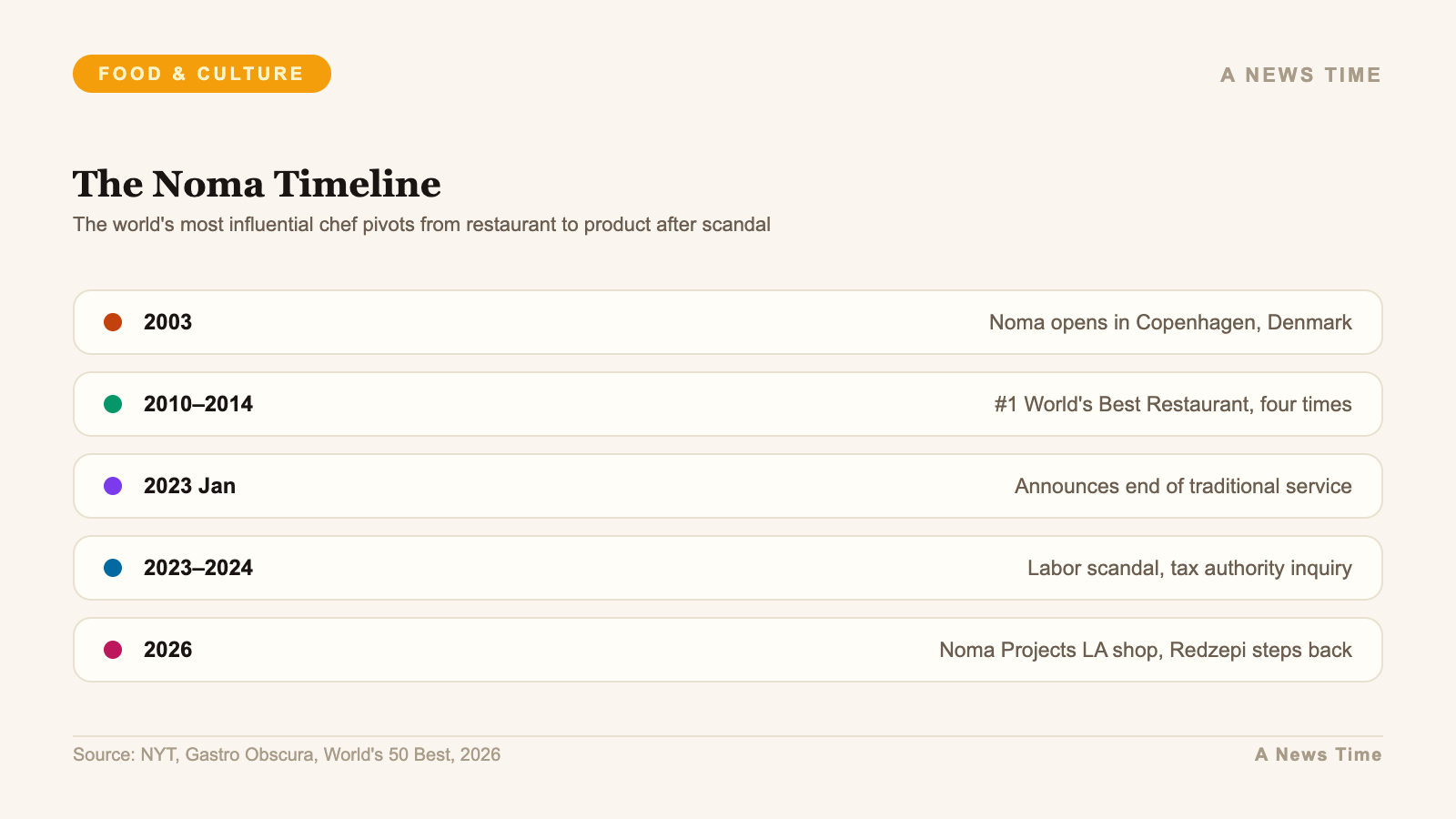Screen dimensions: 1456x819
Task: Select the blue 2023–2024 marker dot
Action: point(113,568)
